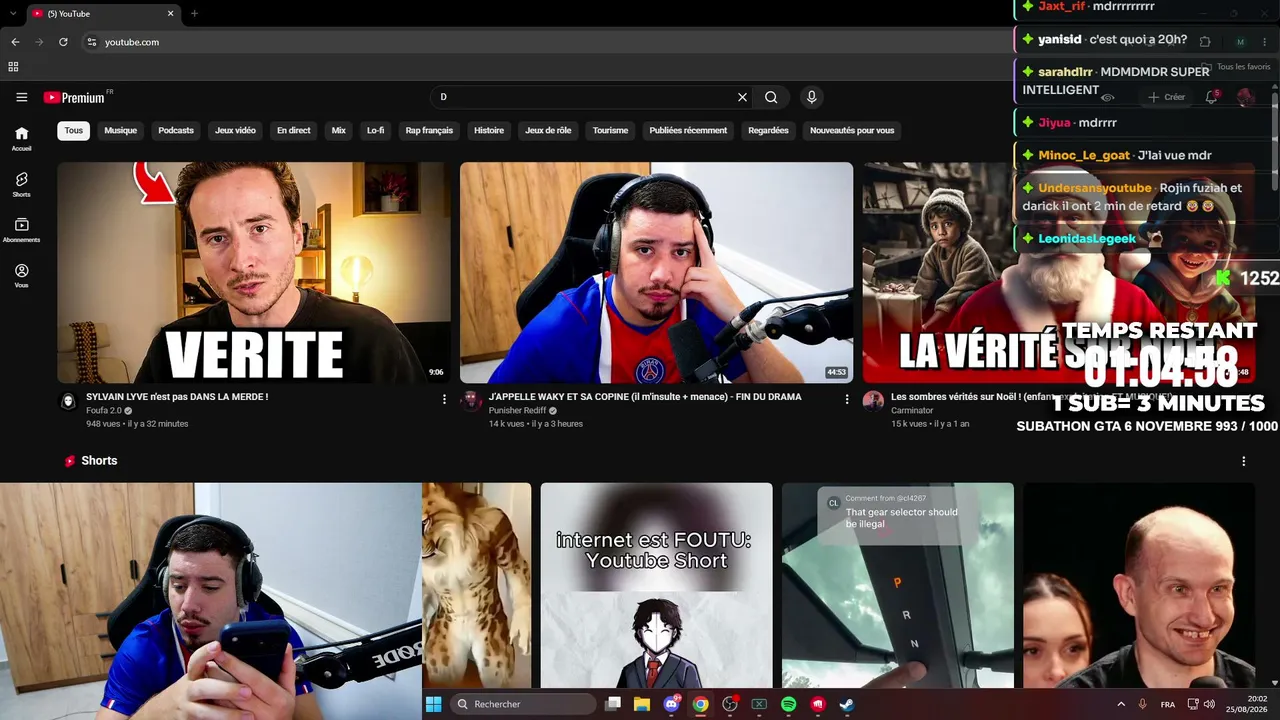
Task: Select the Podcasts filter chip
Action: pyautogui.click(x=176, y=130)
